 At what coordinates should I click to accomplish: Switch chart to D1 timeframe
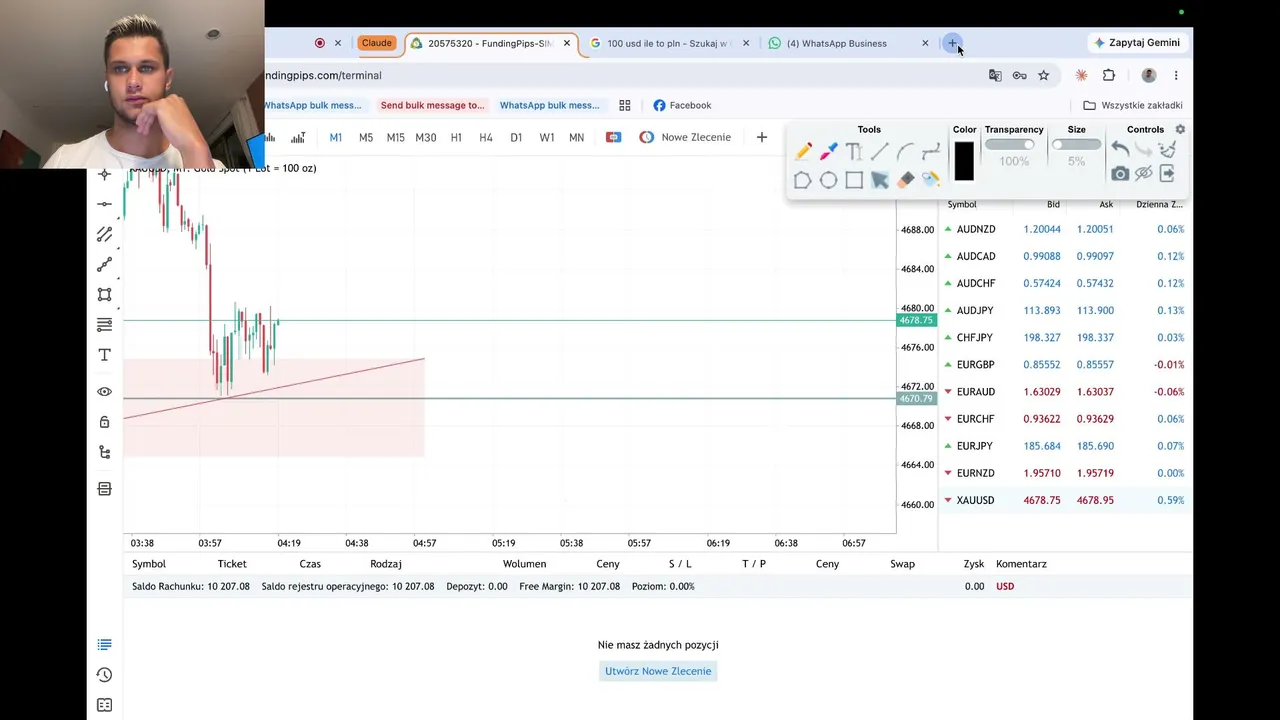pyautogui.click(x=516, y=137)
